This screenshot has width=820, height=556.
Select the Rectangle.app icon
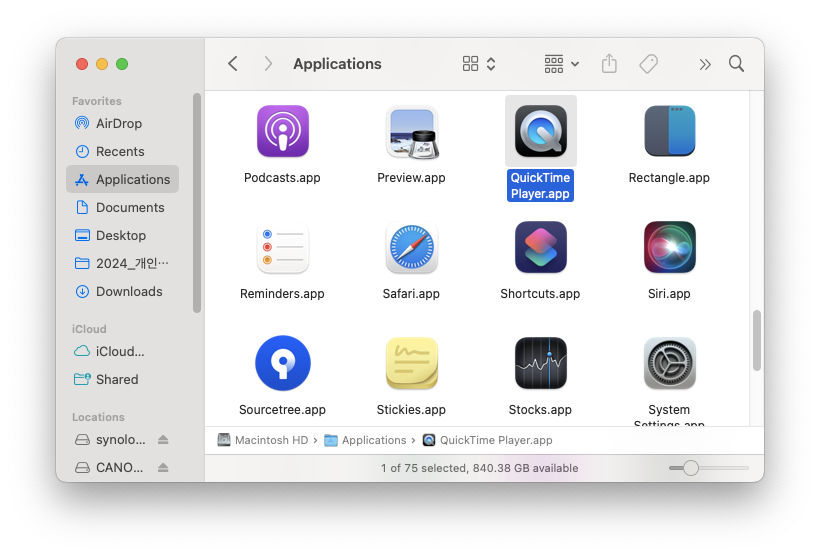669,131
